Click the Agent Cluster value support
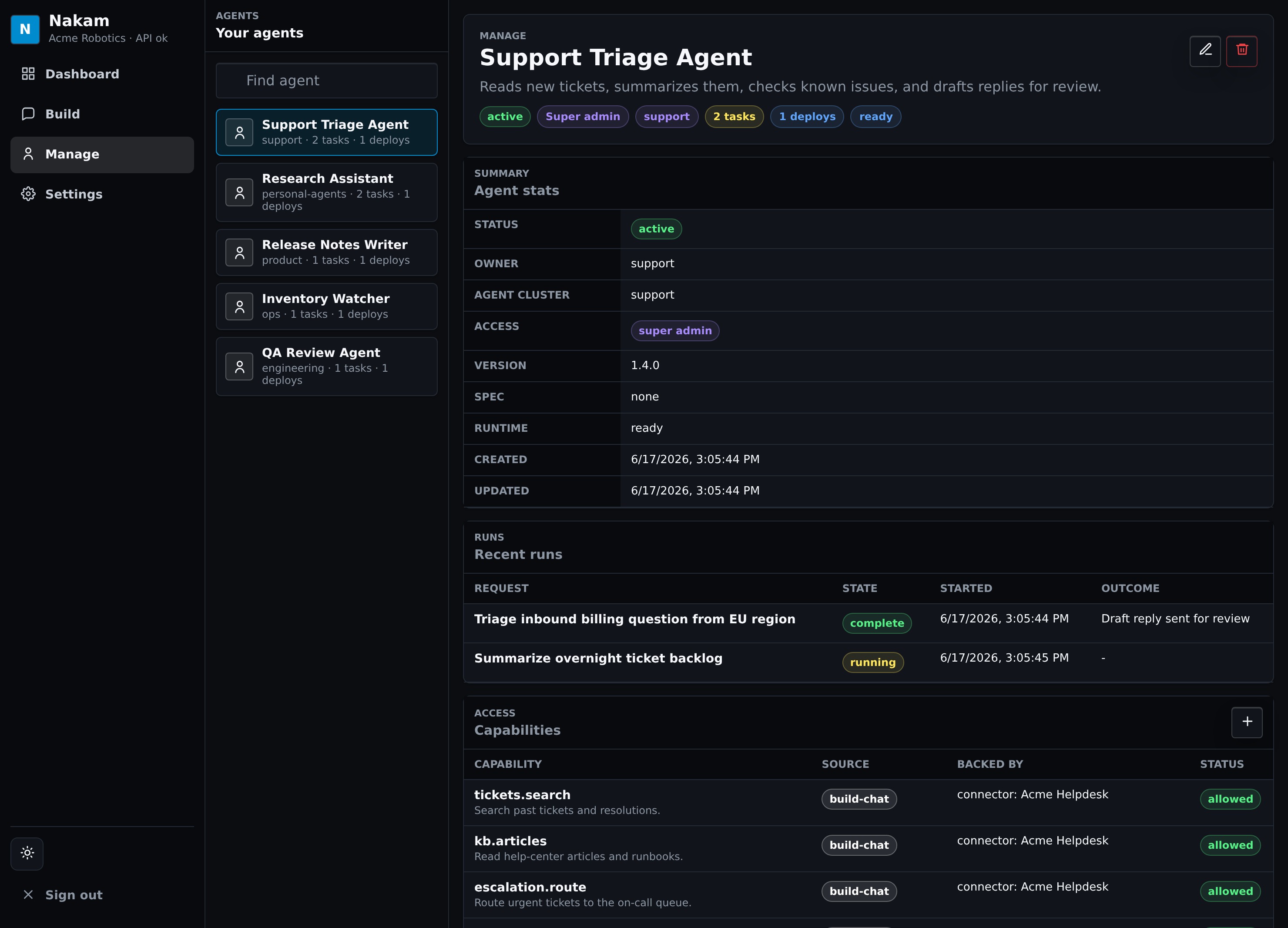Screen dimensions: 1288x928 [x=653, y=295]
